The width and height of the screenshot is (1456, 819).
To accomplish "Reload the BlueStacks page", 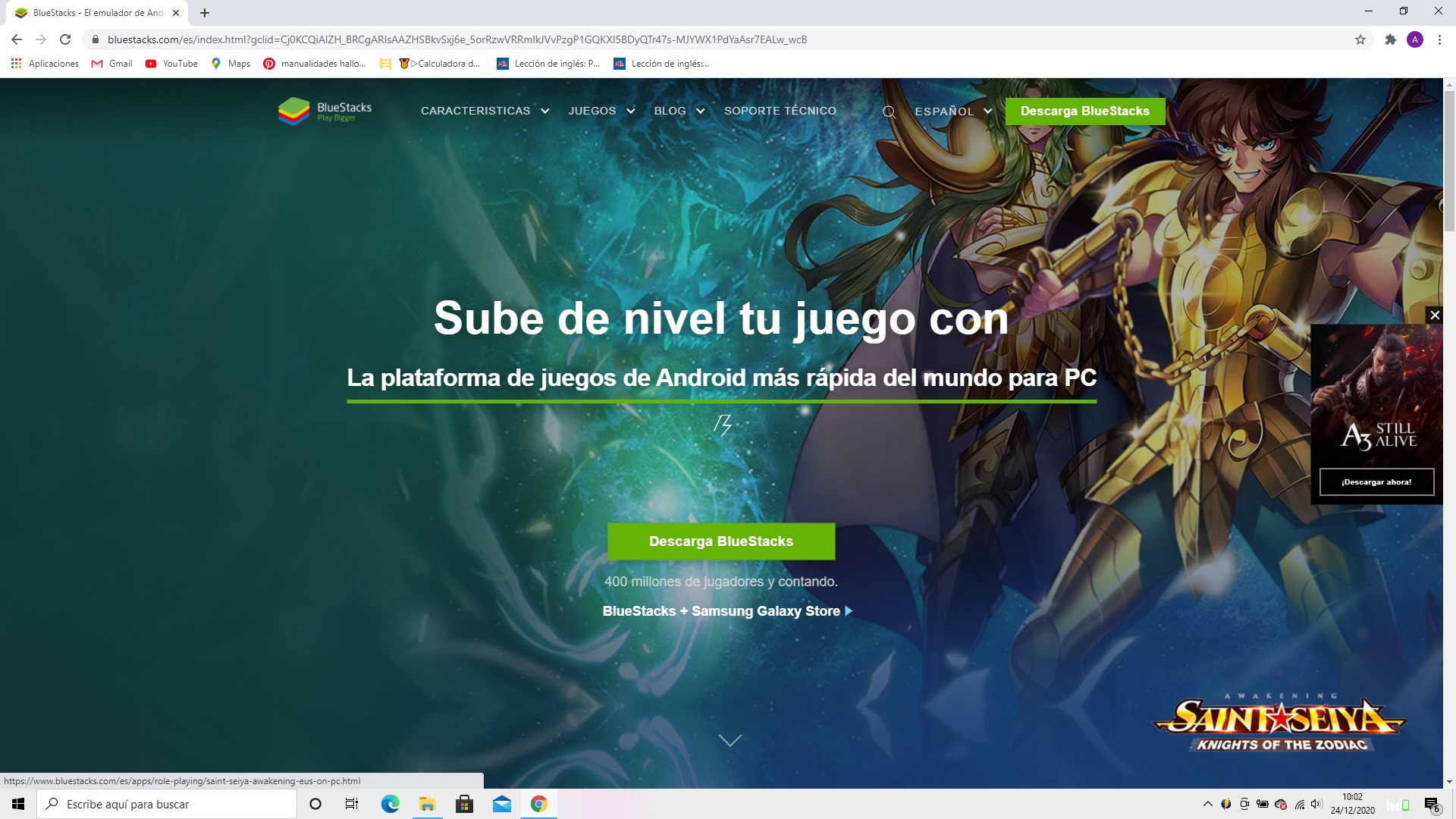I will pos(64,39).
